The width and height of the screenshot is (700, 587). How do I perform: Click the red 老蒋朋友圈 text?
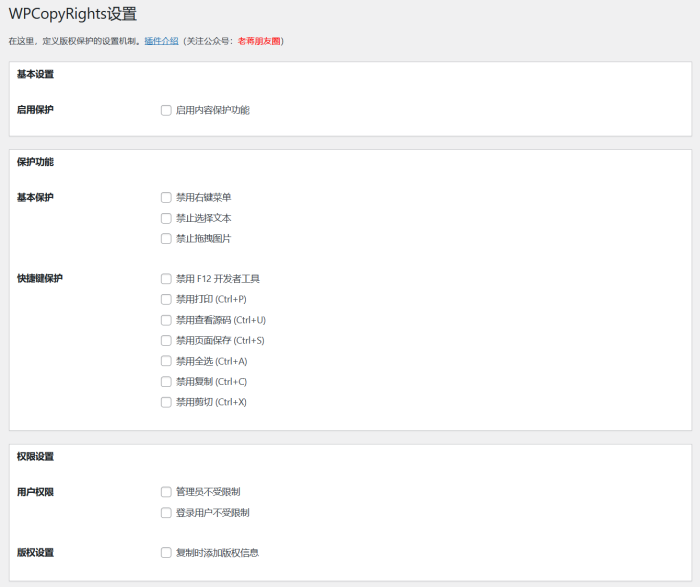point(259,41)
